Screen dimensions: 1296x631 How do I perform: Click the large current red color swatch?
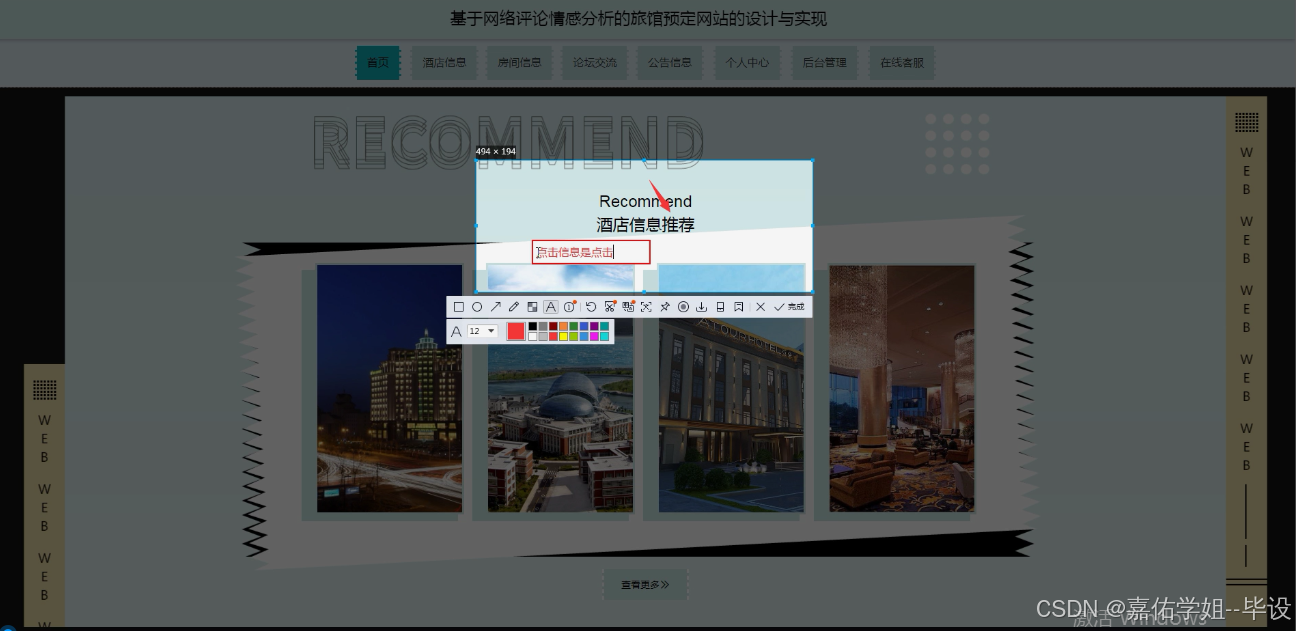(x=516, y=331)
